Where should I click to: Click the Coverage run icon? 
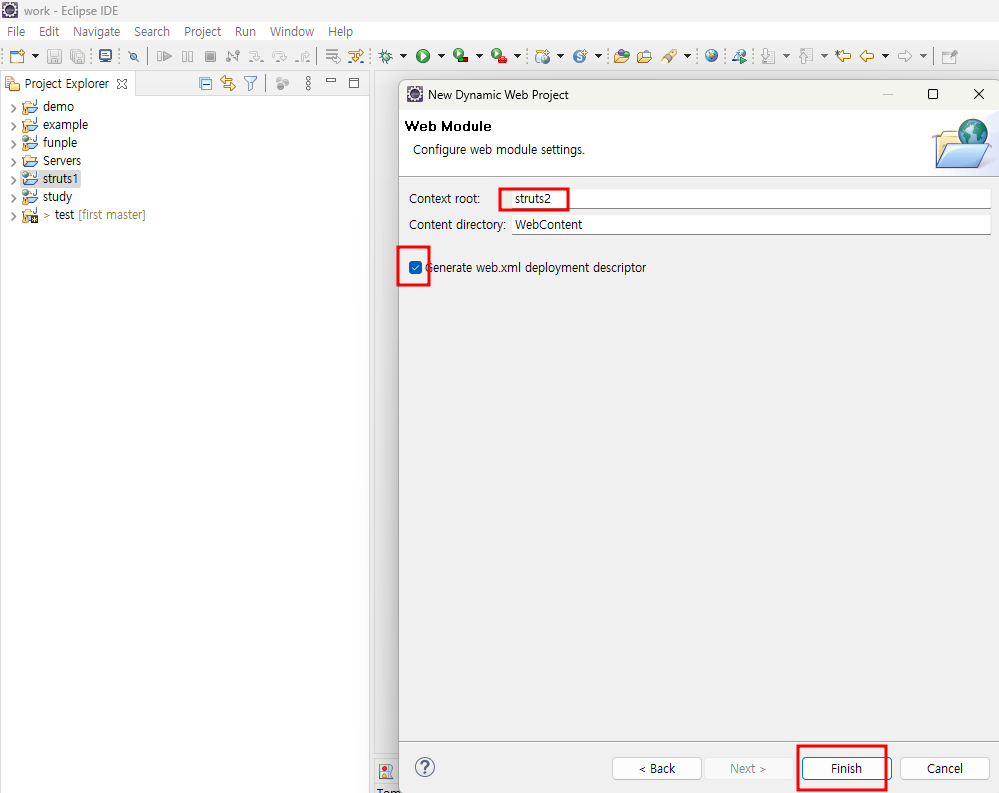(x=461, y=56)
